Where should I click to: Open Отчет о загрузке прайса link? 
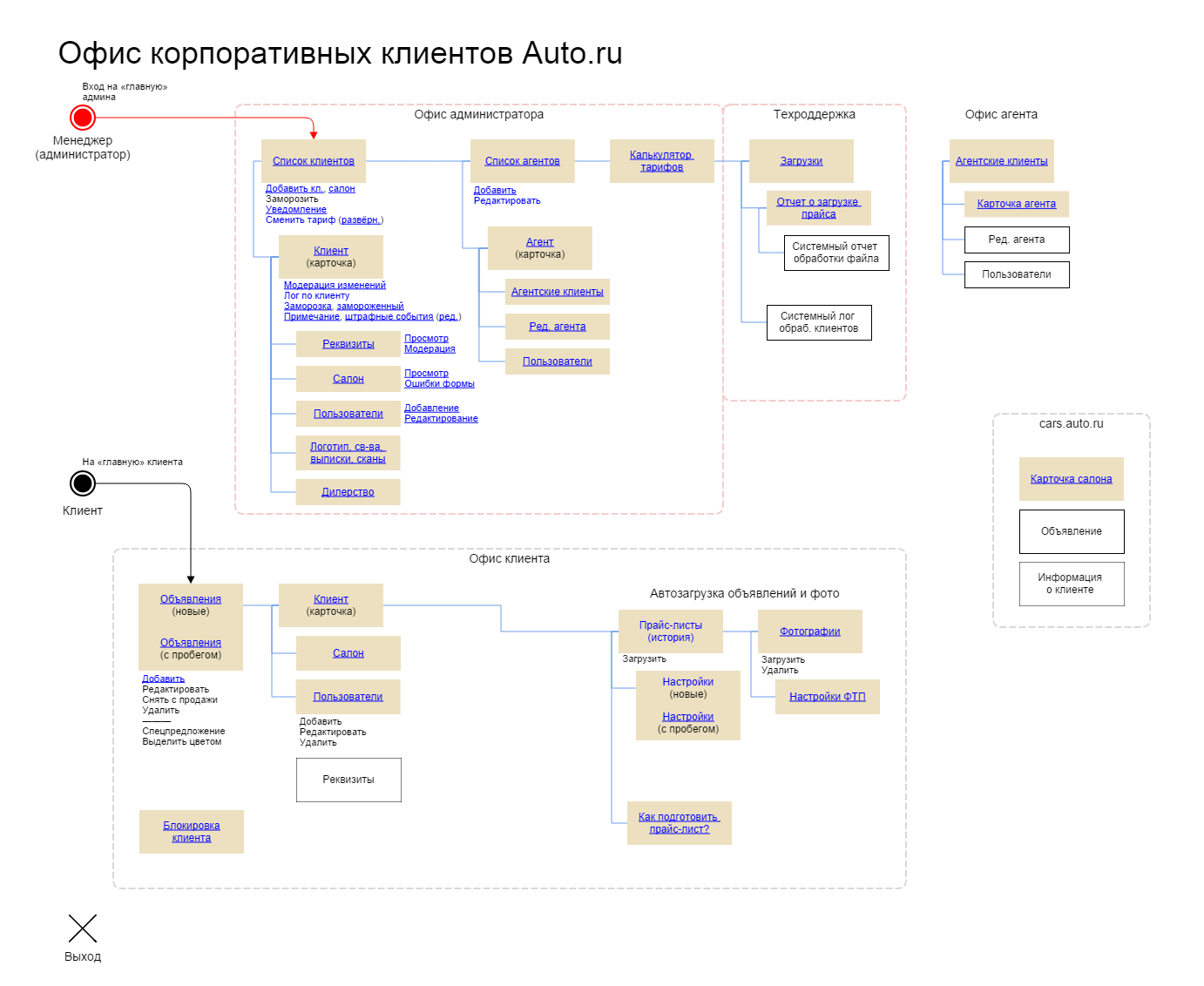click(x=819, y=208)
